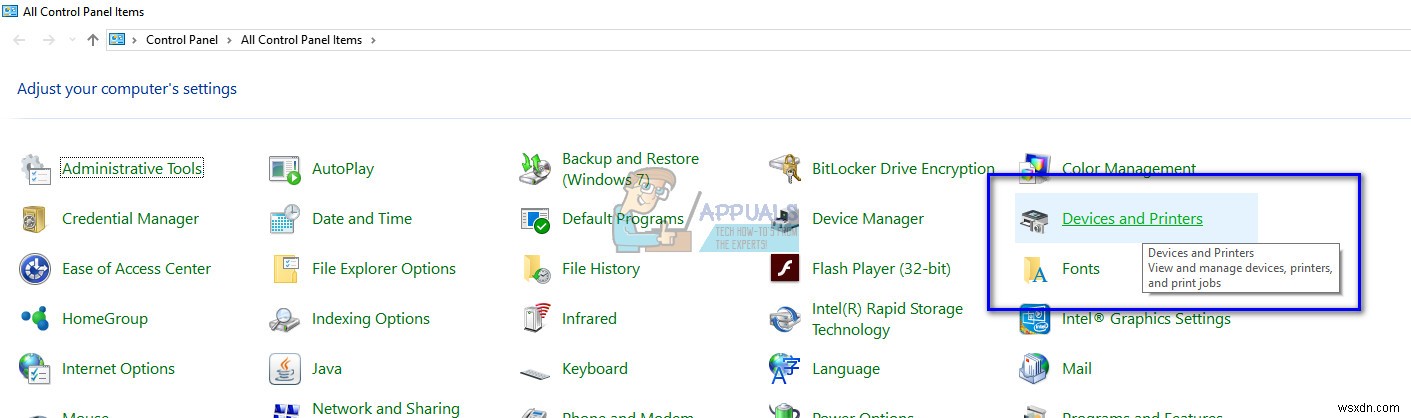Screen dimensions: 1411x418
Task: Open the Administrative Tools icon
Action: [x=35, y=169]
